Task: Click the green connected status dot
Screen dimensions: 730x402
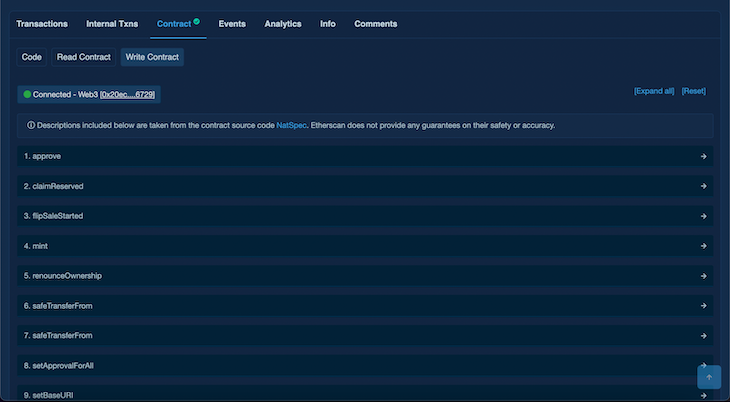Action: [27, 94]
